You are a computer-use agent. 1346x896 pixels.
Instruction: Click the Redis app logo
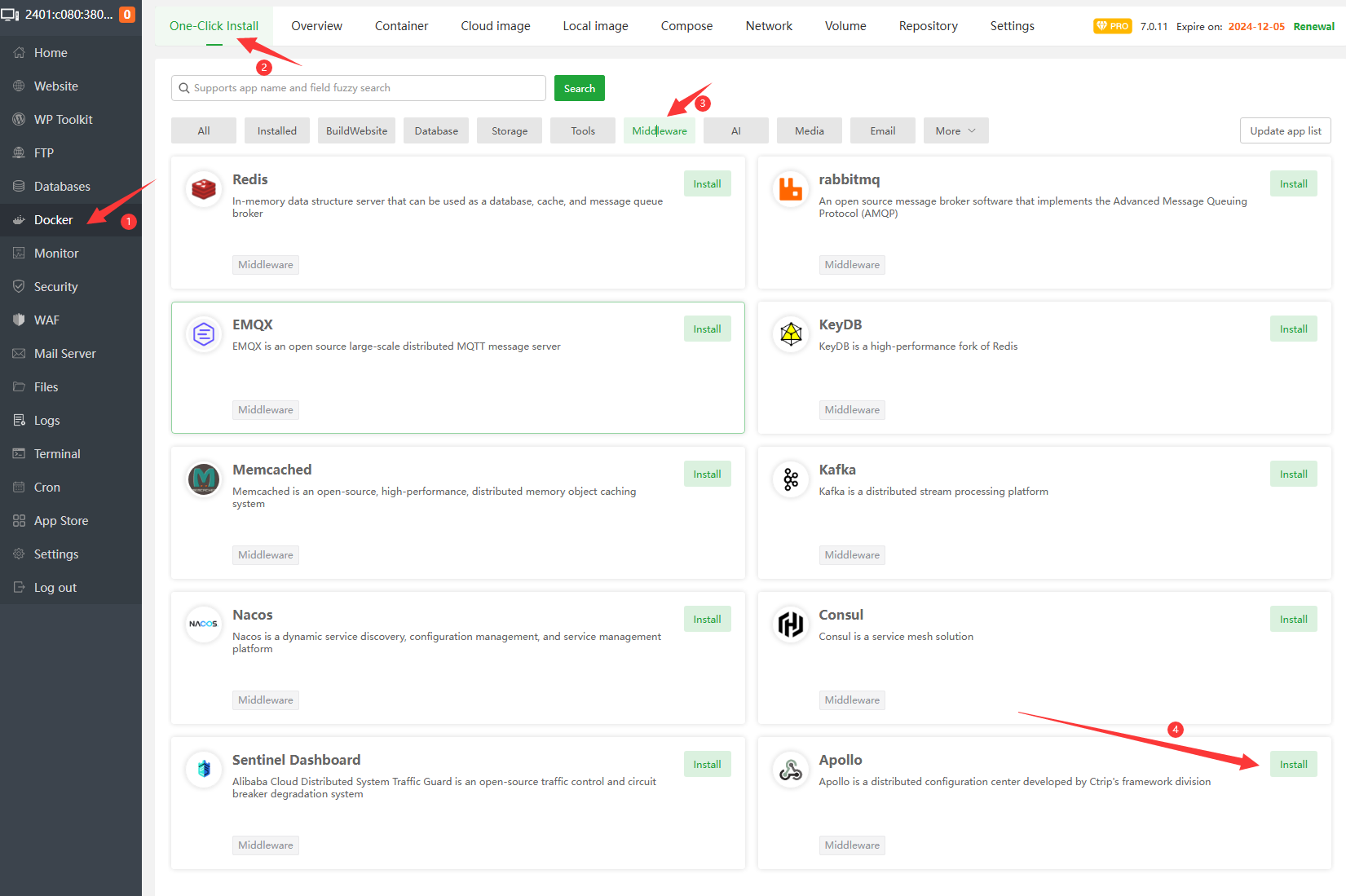(204, 189)
